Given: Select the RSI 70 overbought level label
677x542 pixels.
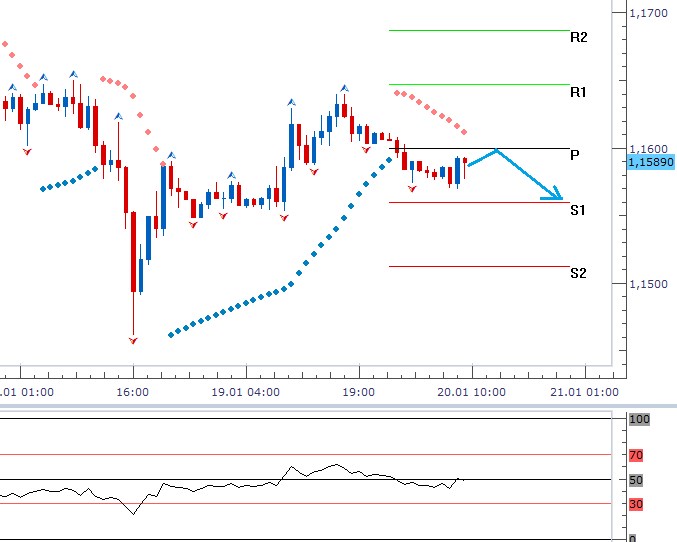Looking at the screenshot, I should pyautogui.click(x=636, y=455).
